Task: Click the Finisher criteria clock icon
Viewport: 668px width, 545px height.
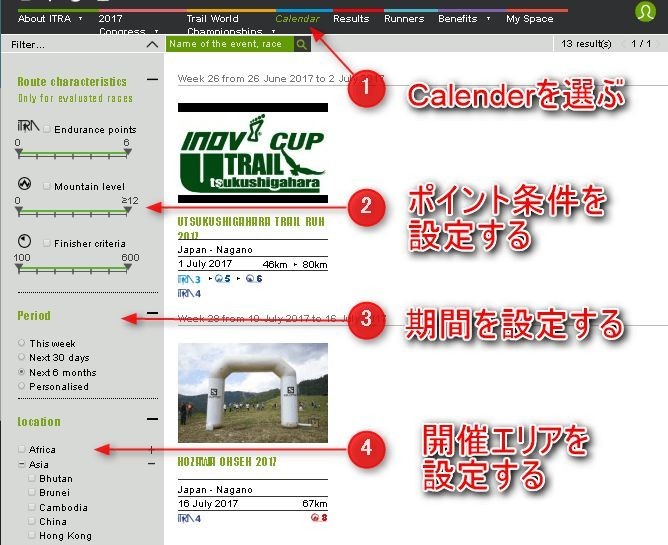Action: (x=25, y=241)
